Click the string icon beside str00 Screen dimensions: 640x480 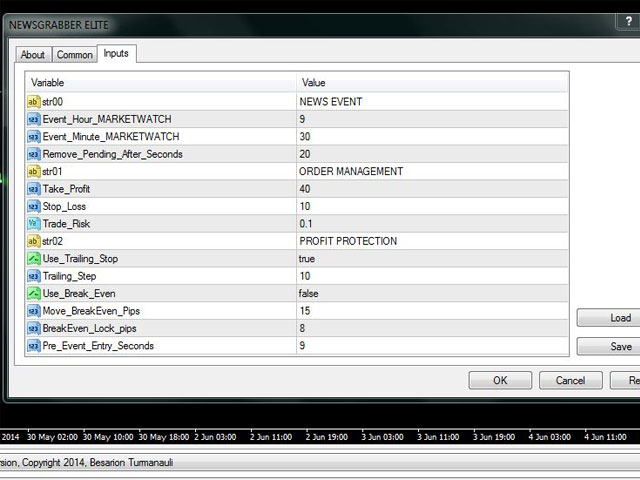click(x=33, y=102)
